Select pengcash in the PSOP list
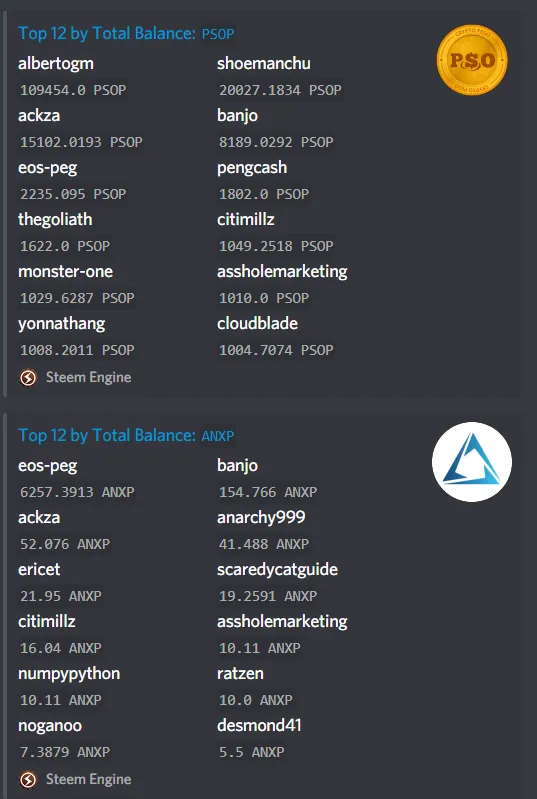 point(252,168)
